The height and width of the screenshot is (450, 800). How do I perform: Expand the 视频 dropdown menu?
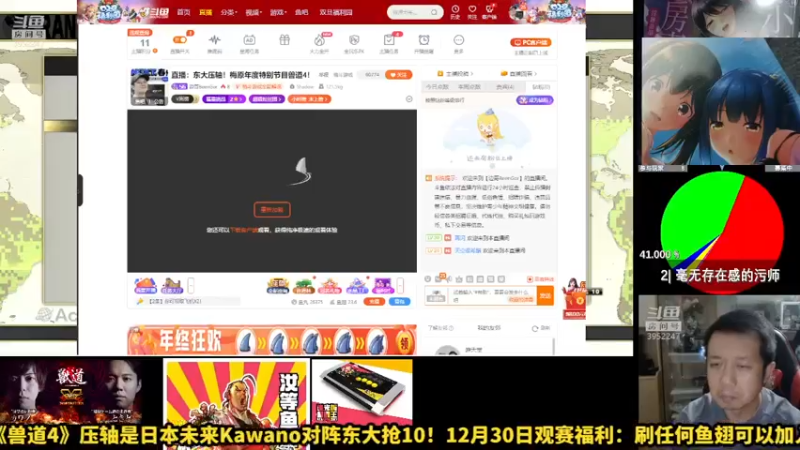[x=253, y=12]
